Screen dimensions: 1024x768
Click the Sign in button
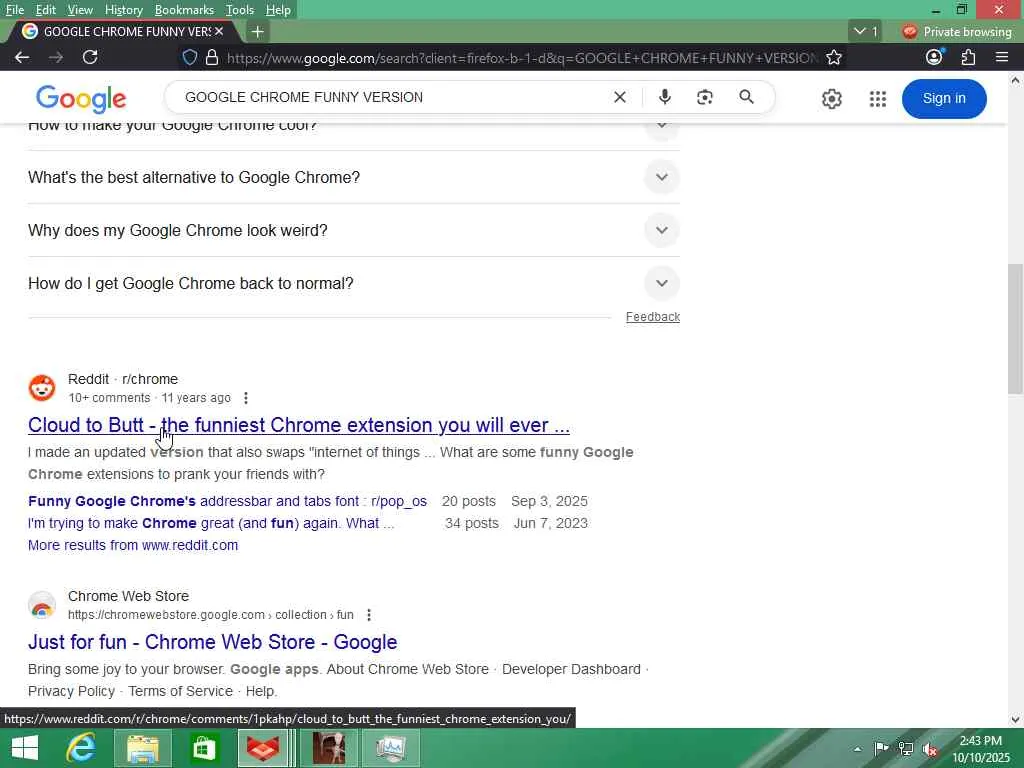pos(944,99)
